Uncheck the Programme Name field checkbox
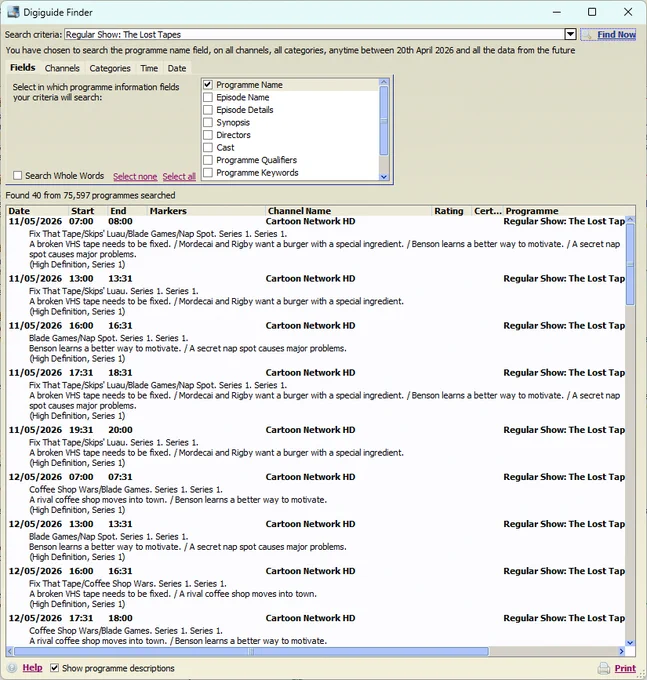647x680 pixels. click(x=208, y=85)
